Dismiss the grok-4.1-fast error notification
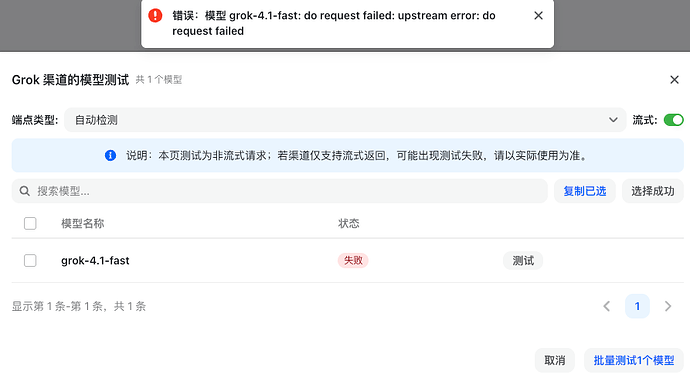 [538, 16]
